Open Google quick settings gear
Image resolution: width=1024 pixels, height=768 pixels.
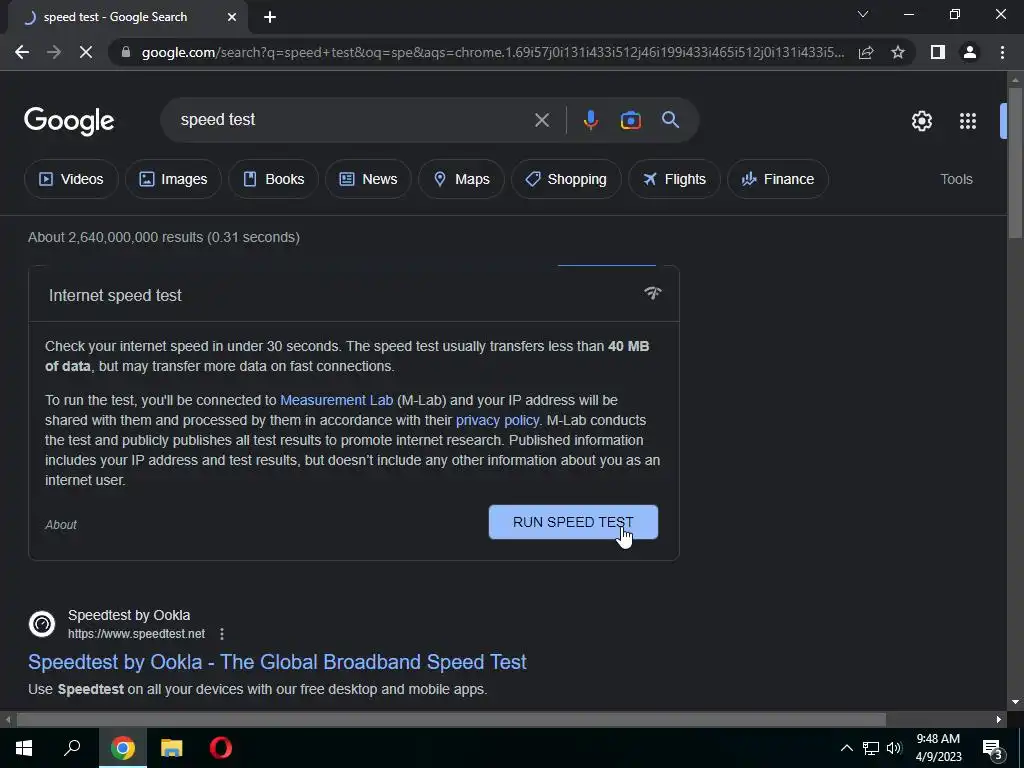(921, 121)
